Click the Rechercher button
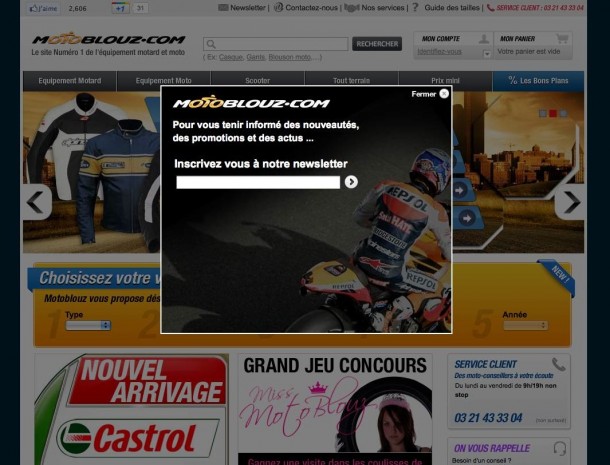The image size is (610, 465). click(377, 44)
